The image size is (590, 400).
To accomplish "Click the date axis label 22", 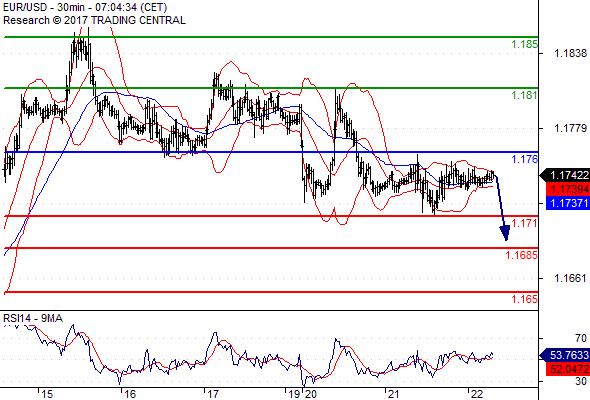I will click(476, 394).
